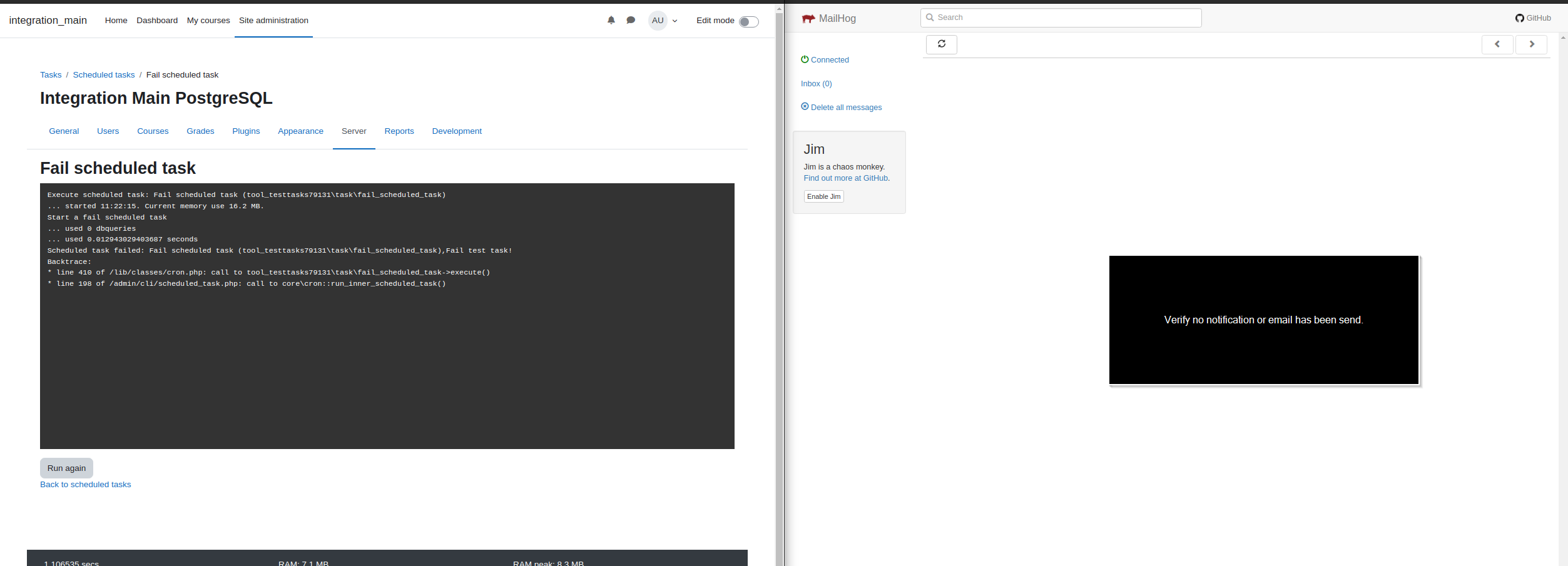Go to next page of MailHog messages
1568x566 pixels.
(x=1531, y=44)
